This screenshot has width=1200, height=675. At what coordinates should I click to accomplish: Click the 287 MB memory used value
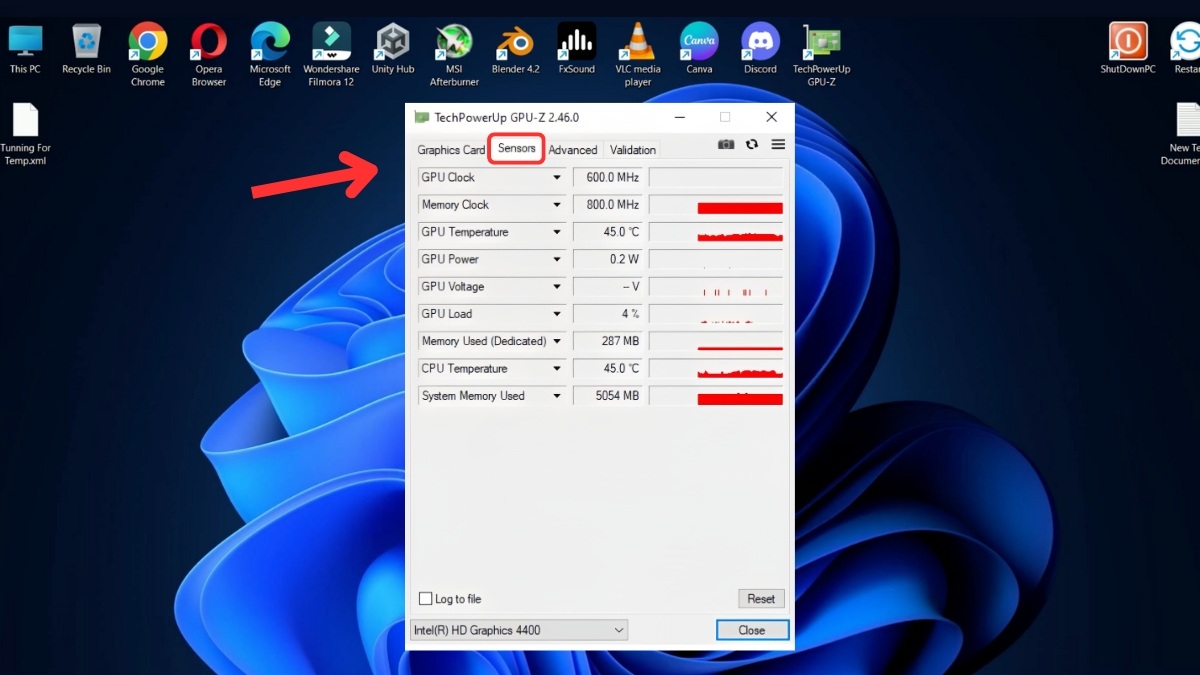pyautogui.click(x=608, y=341)
